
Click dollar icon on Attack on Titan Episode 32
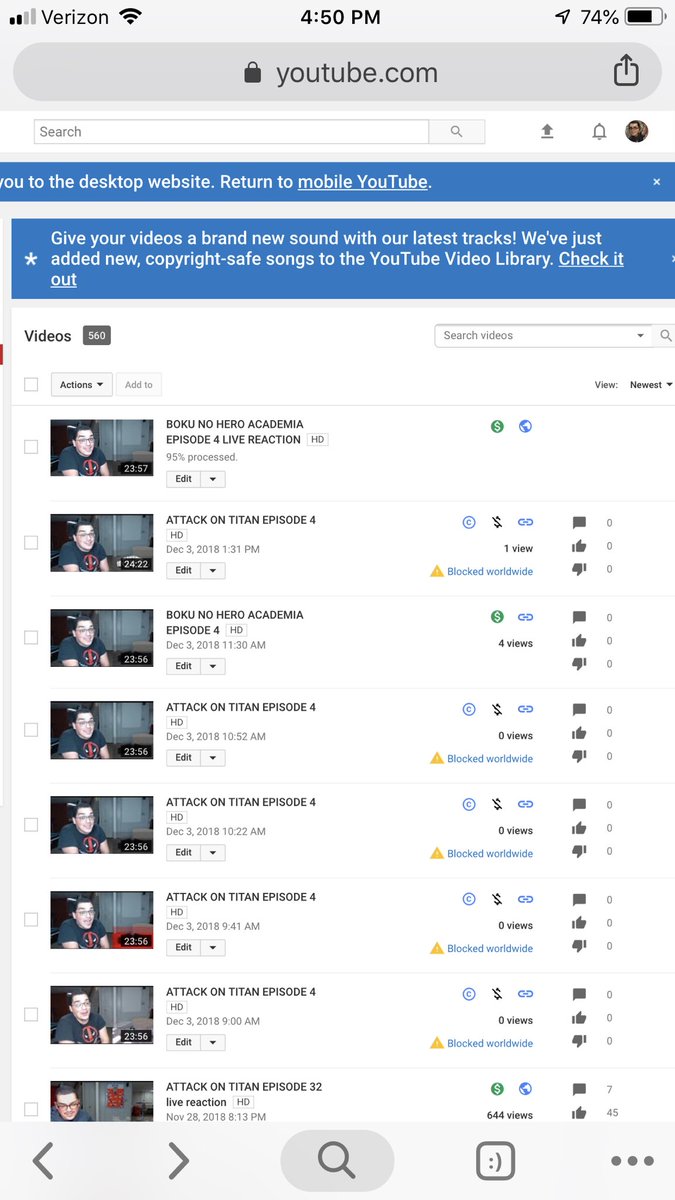point(497,1089)
